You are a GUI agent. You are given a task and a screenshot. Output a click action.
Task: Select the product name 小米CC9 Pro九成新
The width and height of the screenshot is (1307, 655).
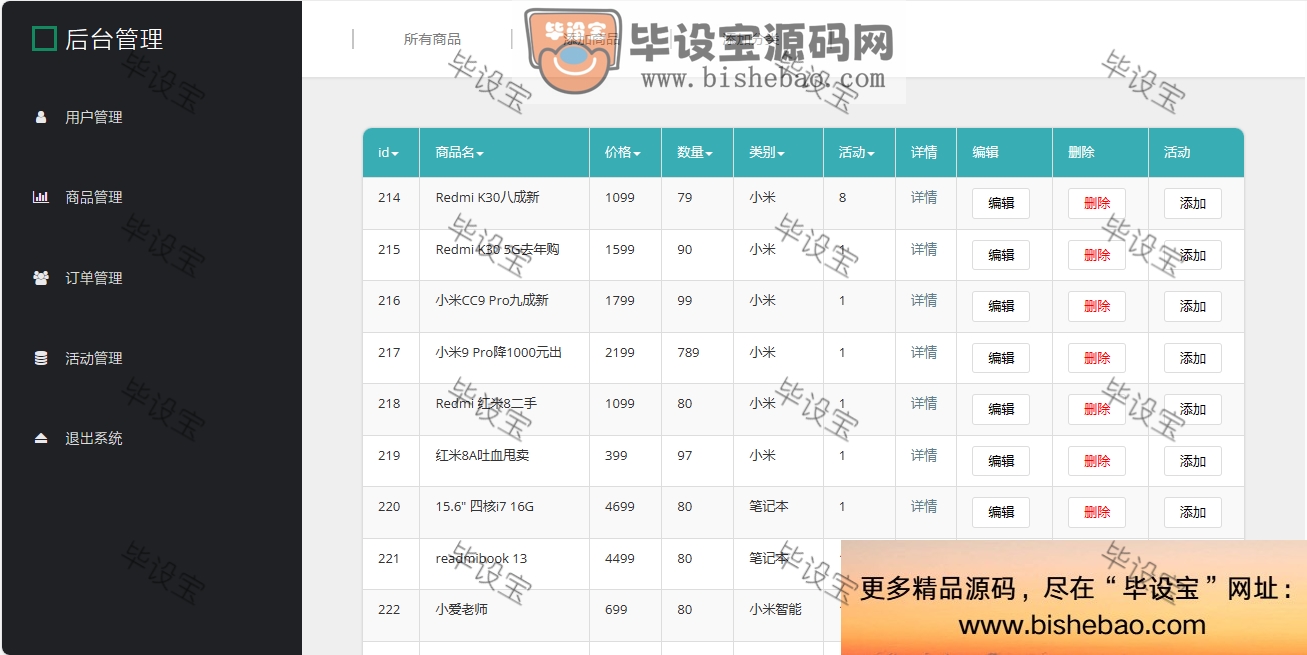tap(492, 300)
